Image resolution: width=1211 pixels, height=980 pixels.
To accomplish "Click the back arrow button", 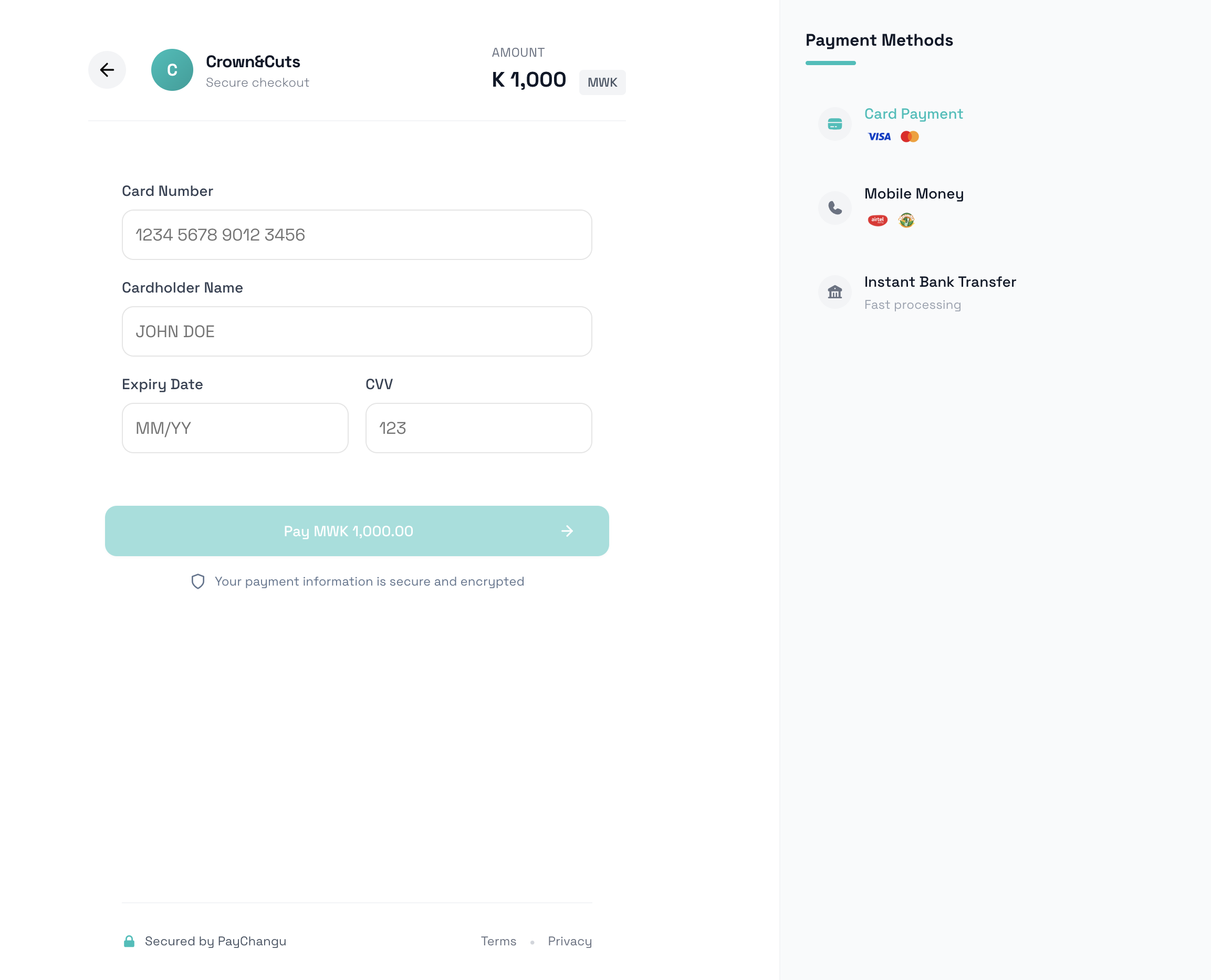I will point(107,70).
